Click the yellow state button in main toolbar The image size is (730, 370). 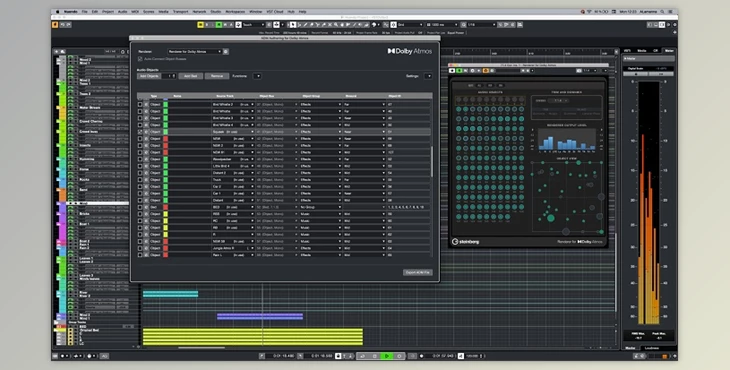point(201,25)
